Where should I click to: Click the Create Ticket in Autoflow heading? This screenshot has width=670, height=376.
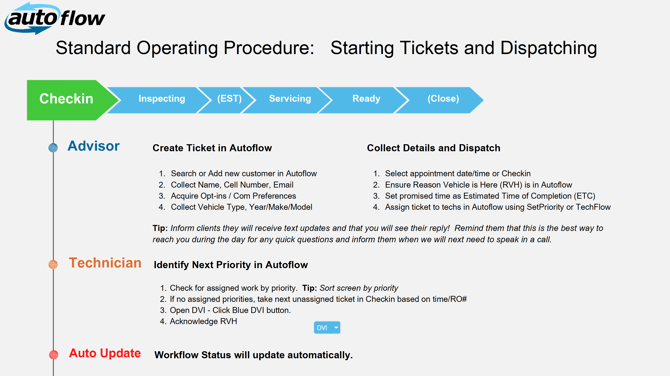[212, 148]
